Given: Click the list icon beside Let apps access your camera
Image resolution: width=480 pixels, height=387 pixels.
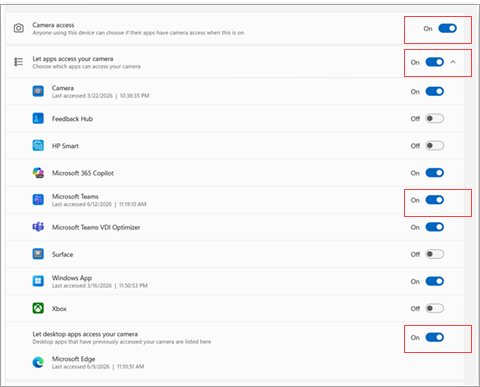Looking at the screenshot, I should [19, 62].
